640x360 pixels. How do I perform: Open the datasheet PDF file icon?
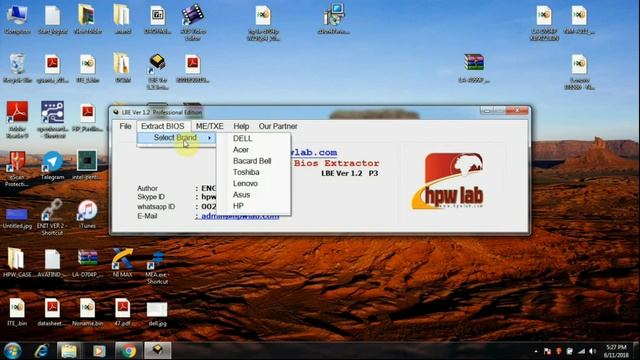[52, 313]
